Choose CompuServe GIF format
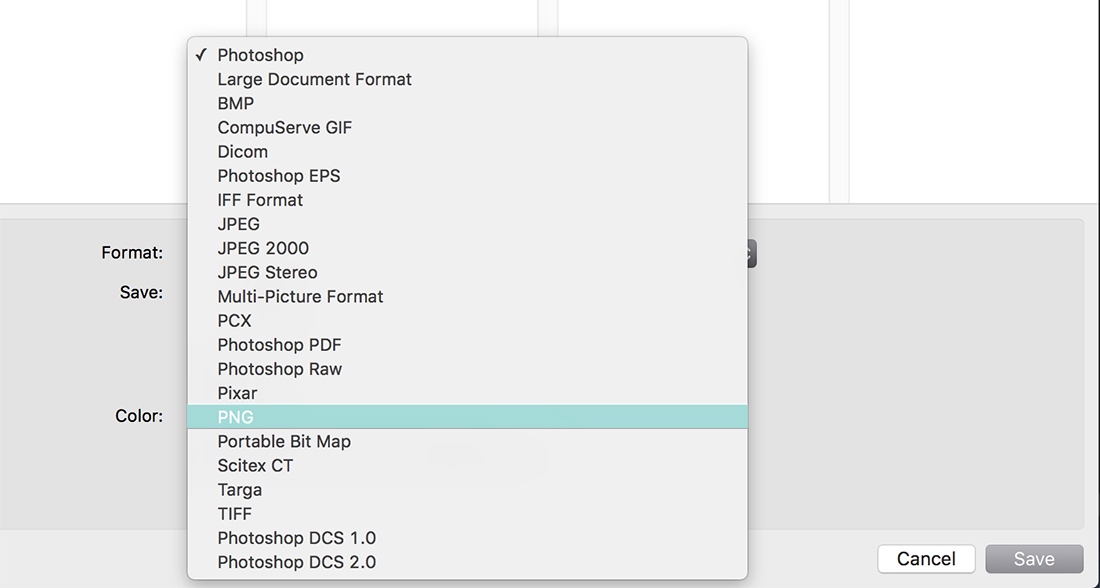 pyautogui.click(x=467, y=128)
